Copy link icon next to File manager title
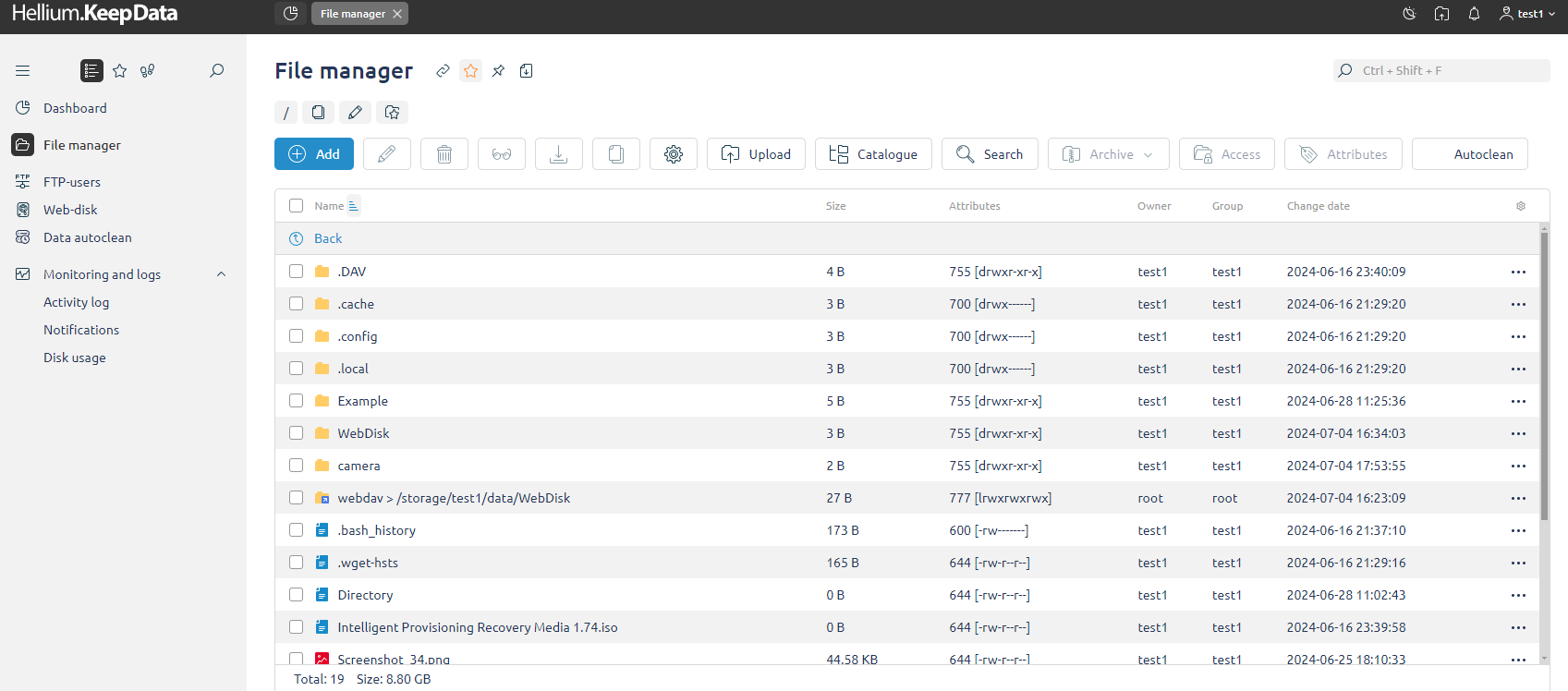 (x=443, y=70)
